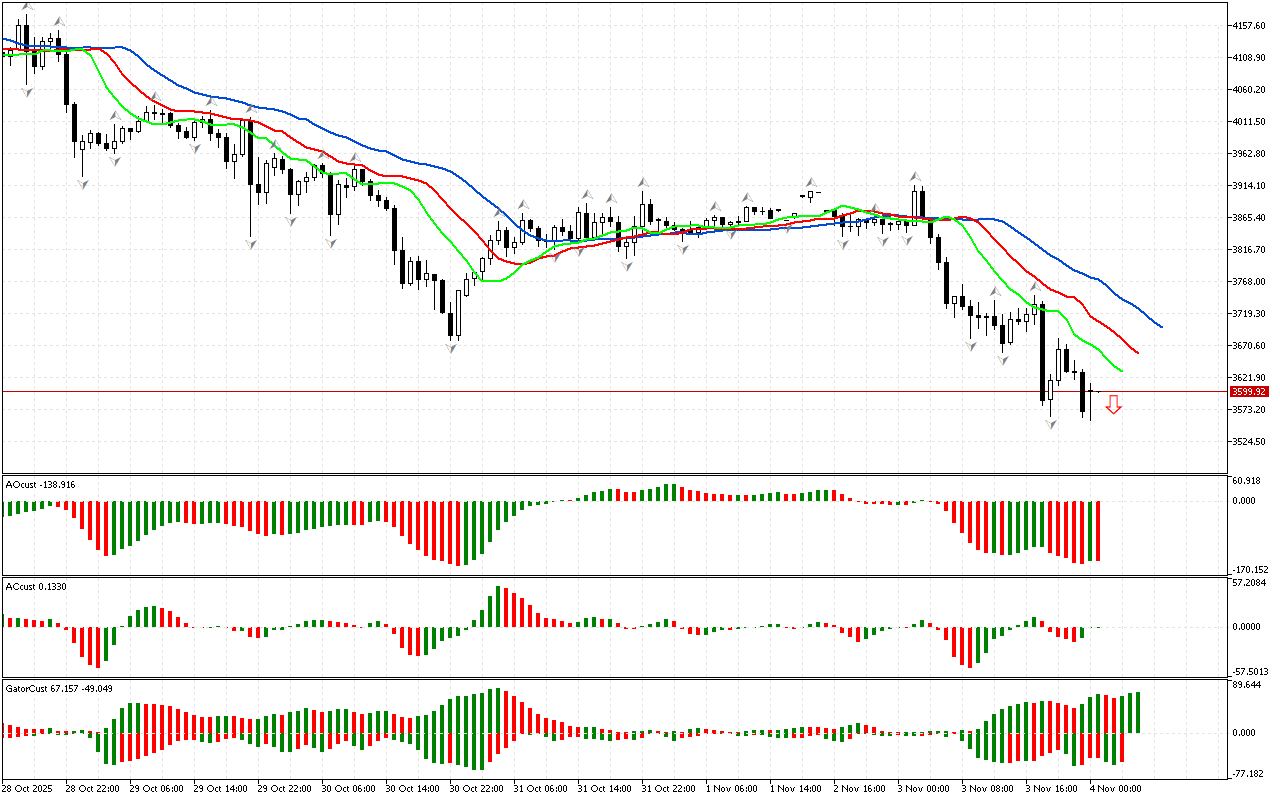The height and width of the screenshot is (800, 1280).
Task: Click the GatorCust indicator label
Action: pos(58,688)
